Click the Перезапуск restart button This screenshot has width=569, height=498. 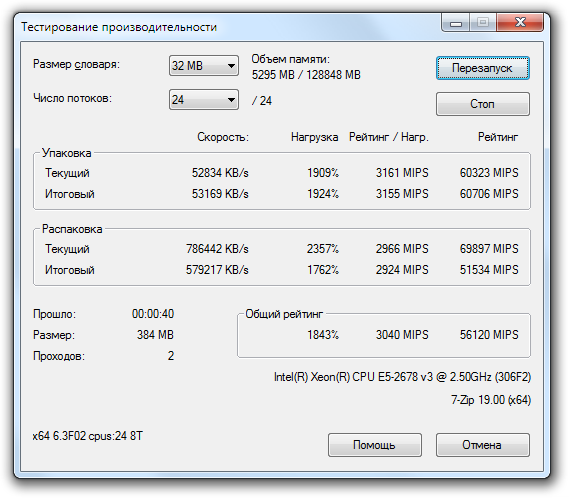(483, 68)
